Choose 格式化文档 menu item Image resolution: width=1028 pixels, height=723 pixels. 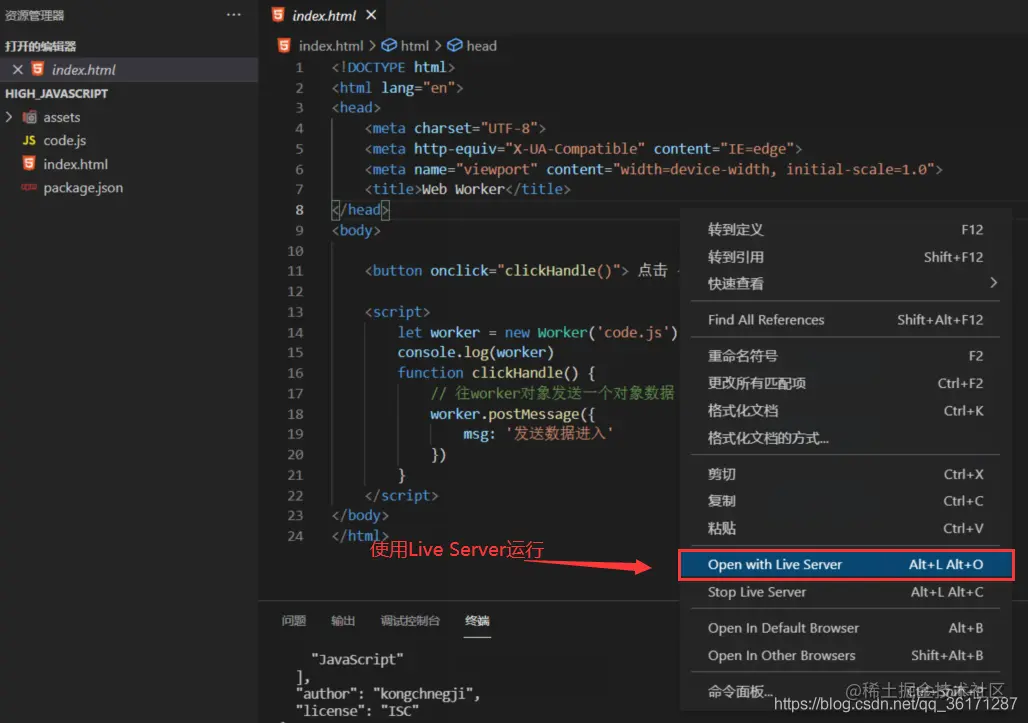(x=845, y=411)
